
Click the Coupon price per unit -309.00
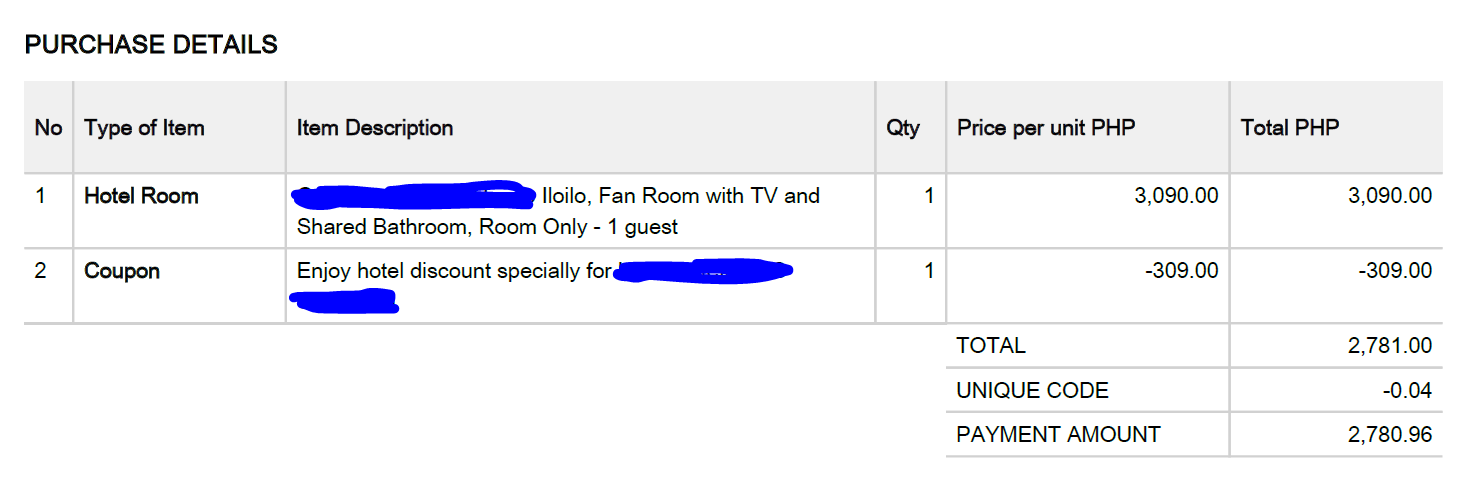pyautogui.click(x=1181, y=271)
